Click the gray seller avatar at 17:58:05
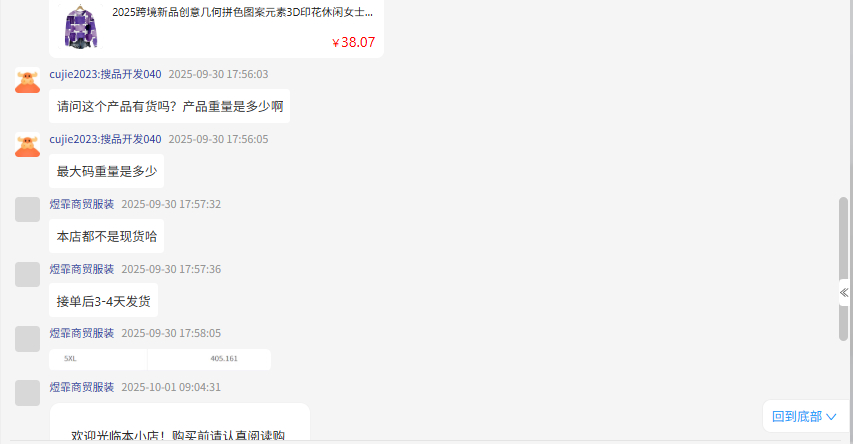 pos(27,338)
